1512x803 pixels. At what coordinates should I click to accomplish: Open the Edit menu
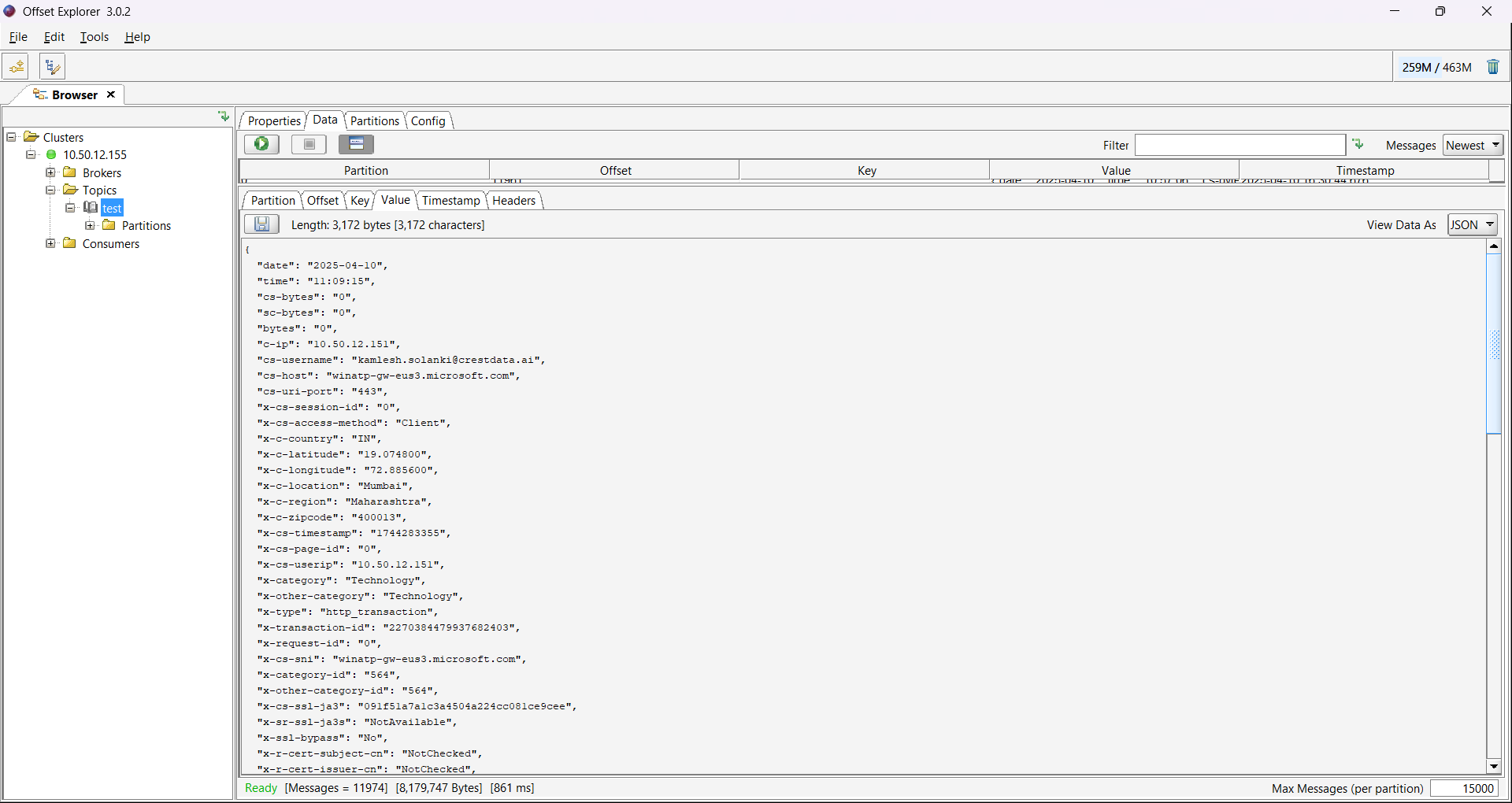pos(54,37)
